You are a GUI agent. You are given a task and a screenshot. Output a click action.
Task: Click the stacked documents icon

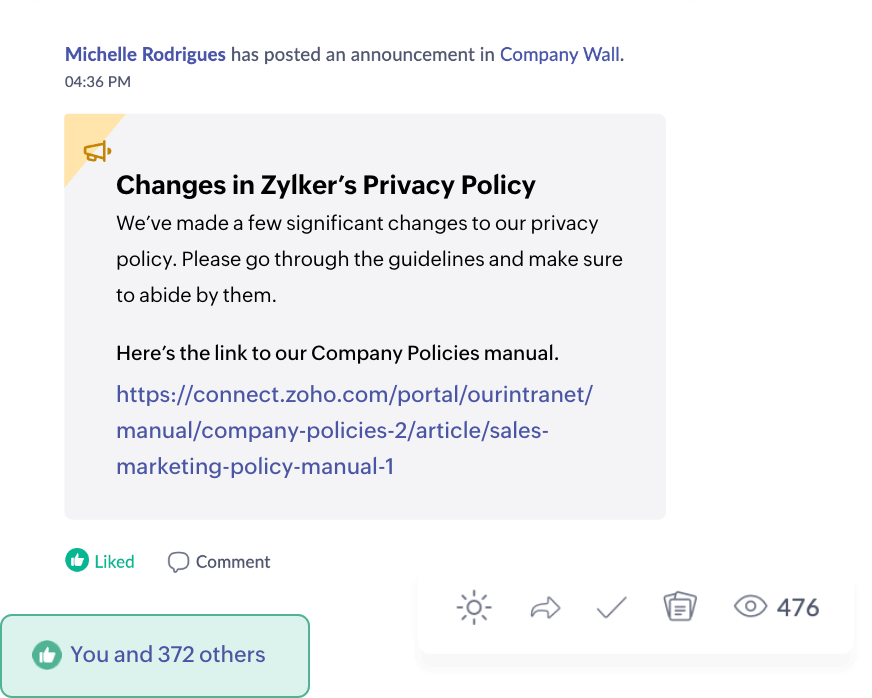[680, 606]
